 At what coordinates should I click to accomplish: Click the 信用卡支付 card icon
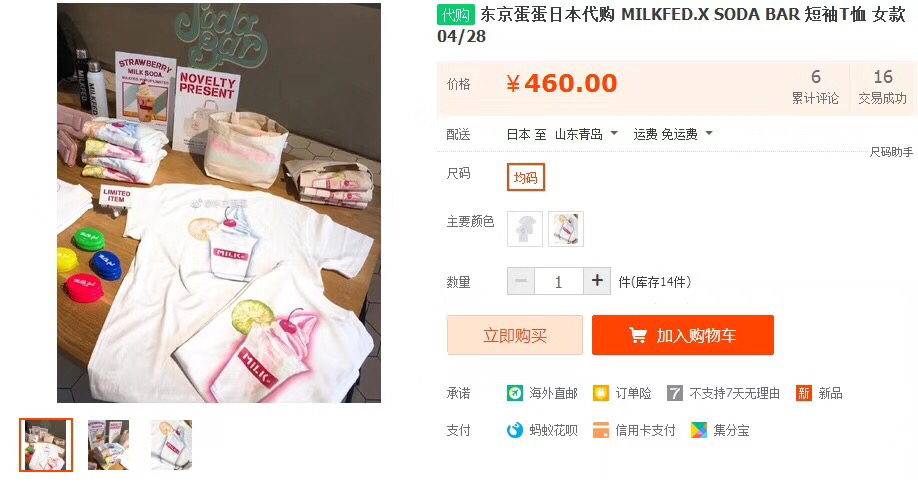coord(601,431)
